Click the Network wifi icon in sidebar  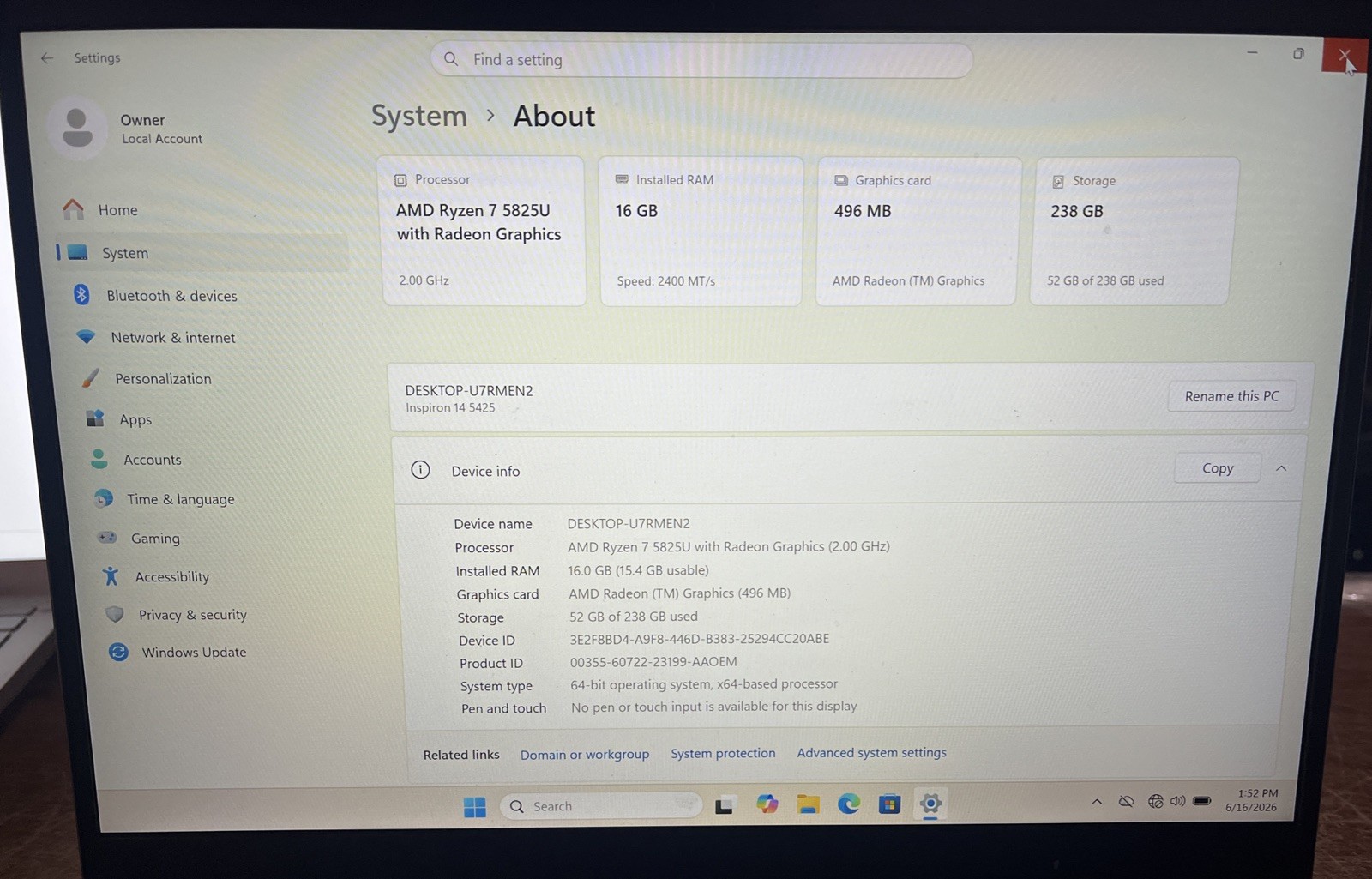pyautogui.click(x=86, y=337)
